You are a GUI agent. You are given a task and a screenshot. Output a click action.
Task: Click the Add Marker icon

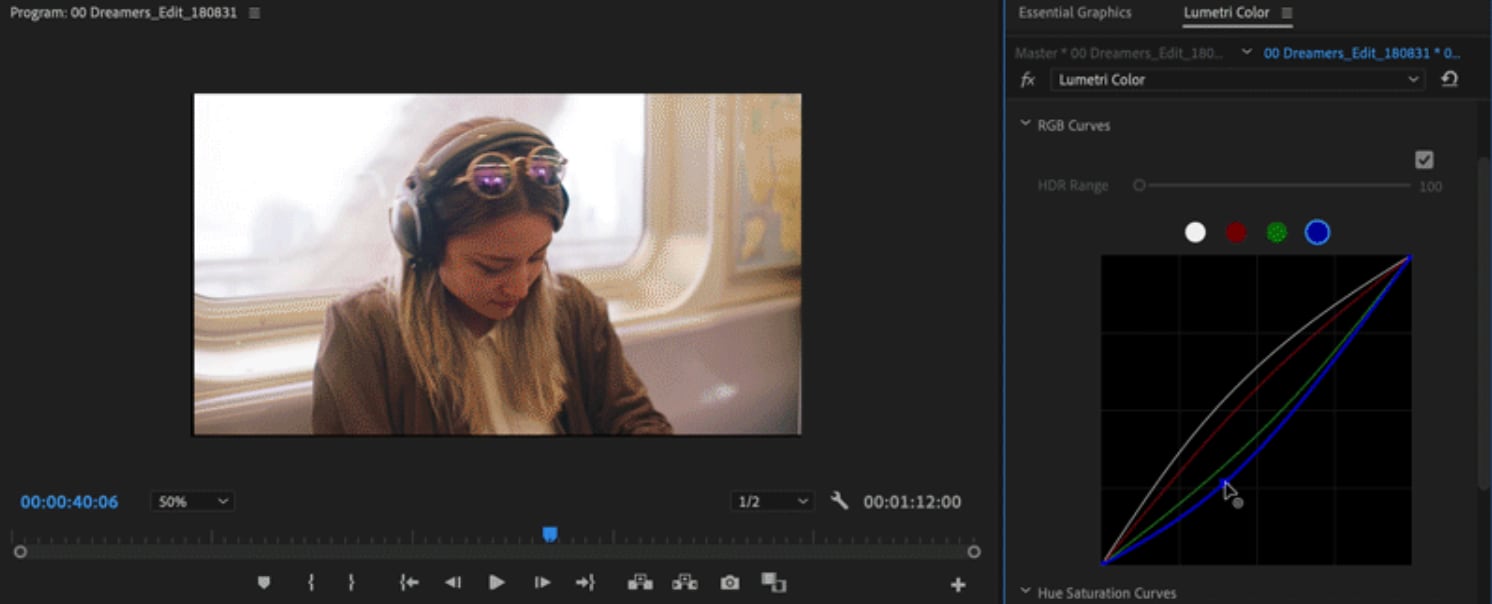click(264, 582)
